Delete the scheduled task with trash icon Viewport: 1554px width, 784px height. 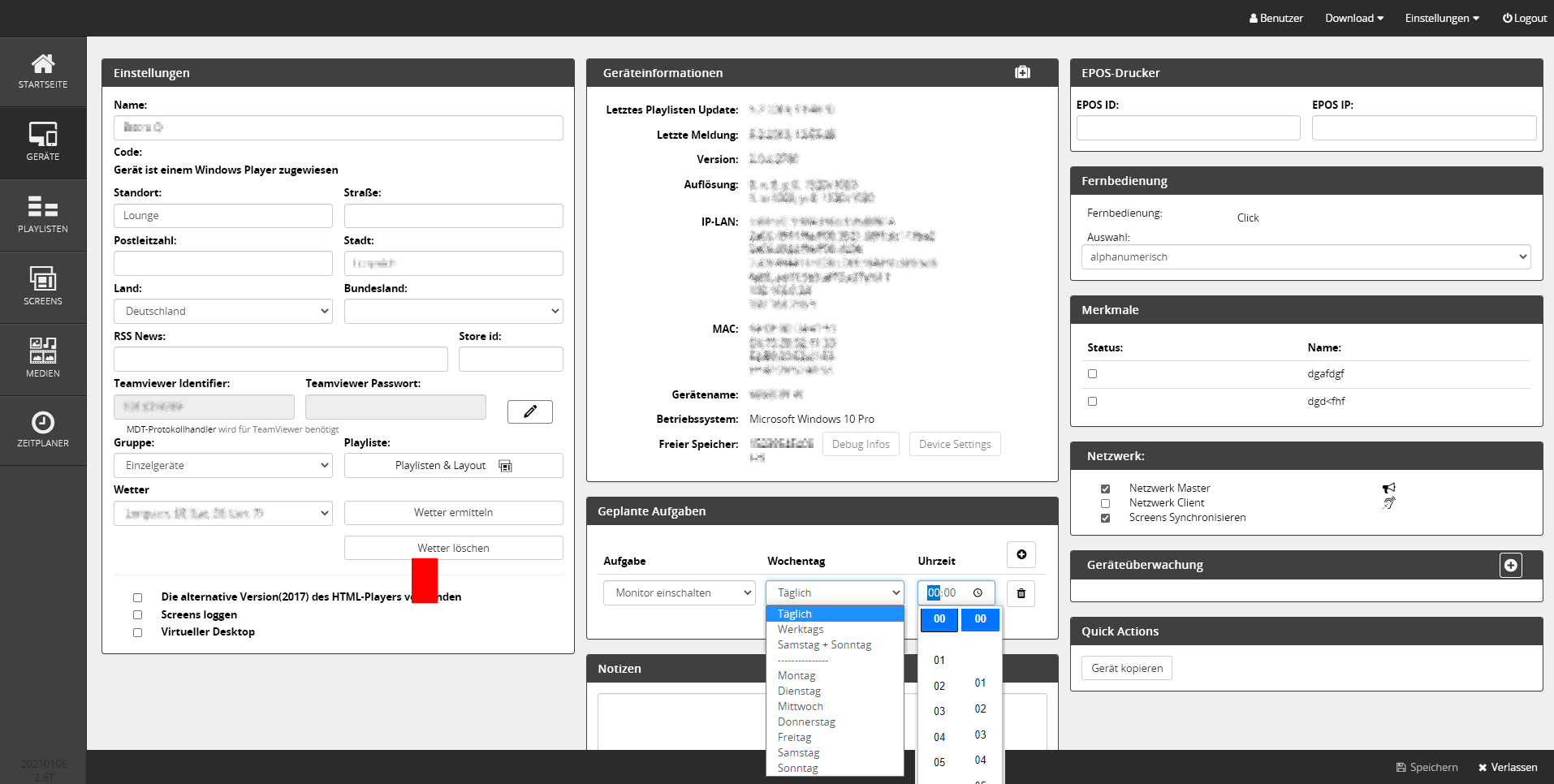(1021, 593)
